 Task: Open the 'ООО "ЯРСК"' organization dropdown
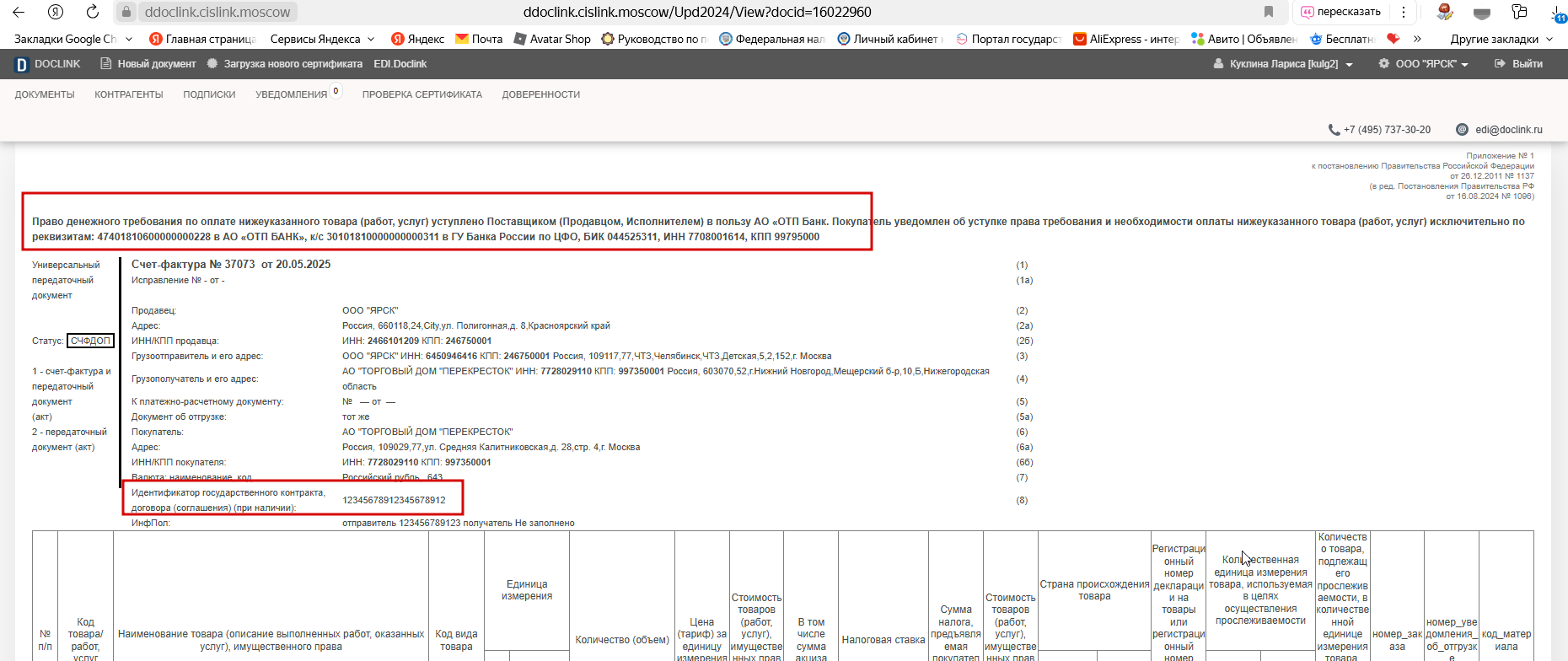1424,64
